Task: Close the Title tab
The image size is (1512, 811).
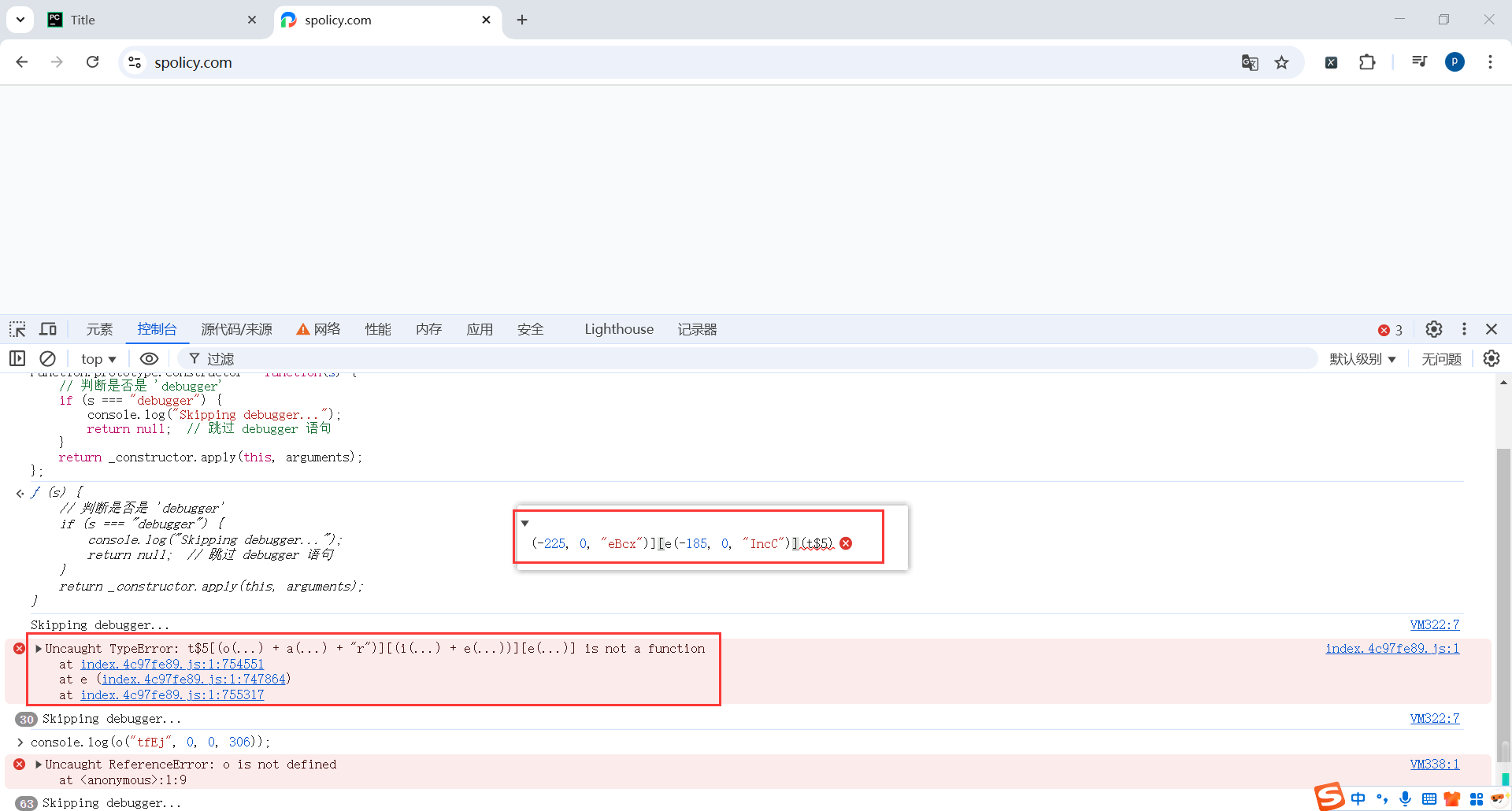Action: (x=252, y=20)
